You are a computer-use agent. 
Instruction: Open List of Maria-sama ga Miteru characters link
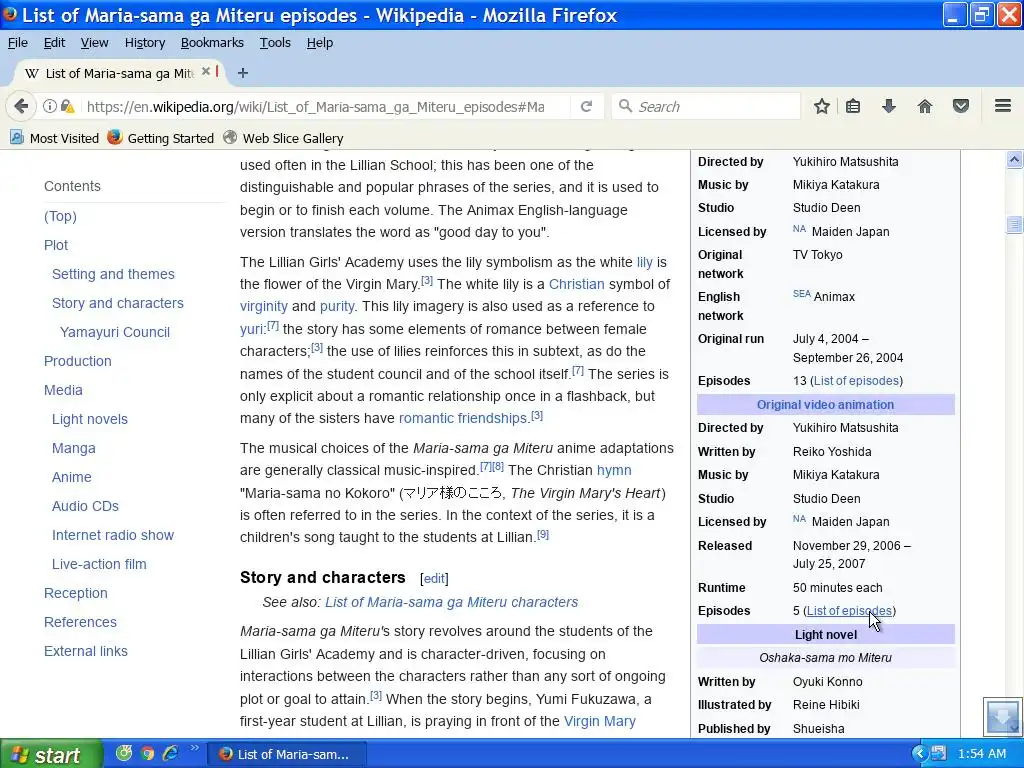click(x=451, y=602)
